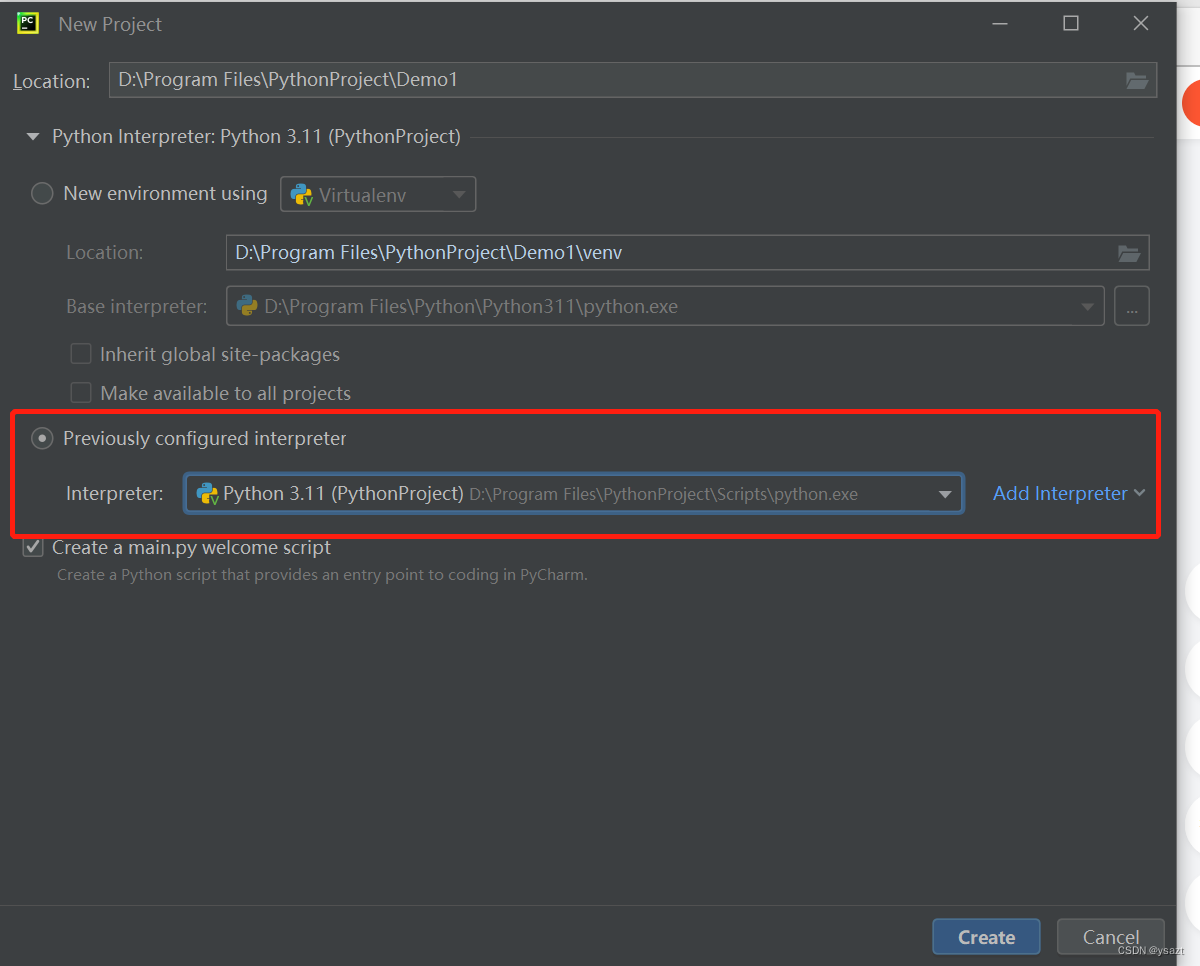Click the PyCharm logo in the title bar

(x=28, y=23)
